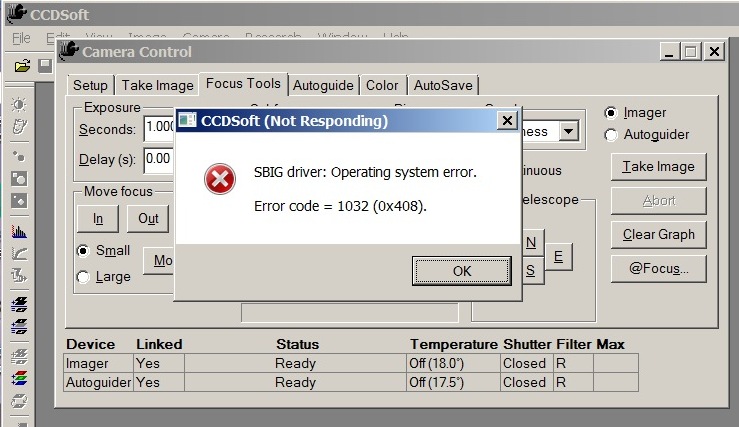Screen dimensions: 739x427
Task: Click the Clear Graph button
Action: coord(658,234)
